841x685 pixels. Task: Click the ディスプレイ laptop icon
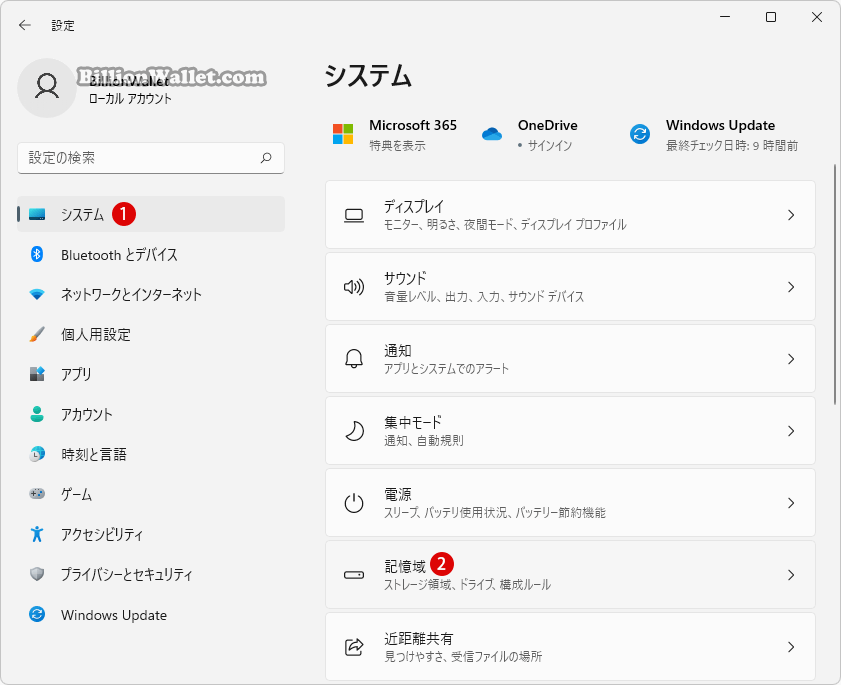pyautogui.click(x=354, y=216)
